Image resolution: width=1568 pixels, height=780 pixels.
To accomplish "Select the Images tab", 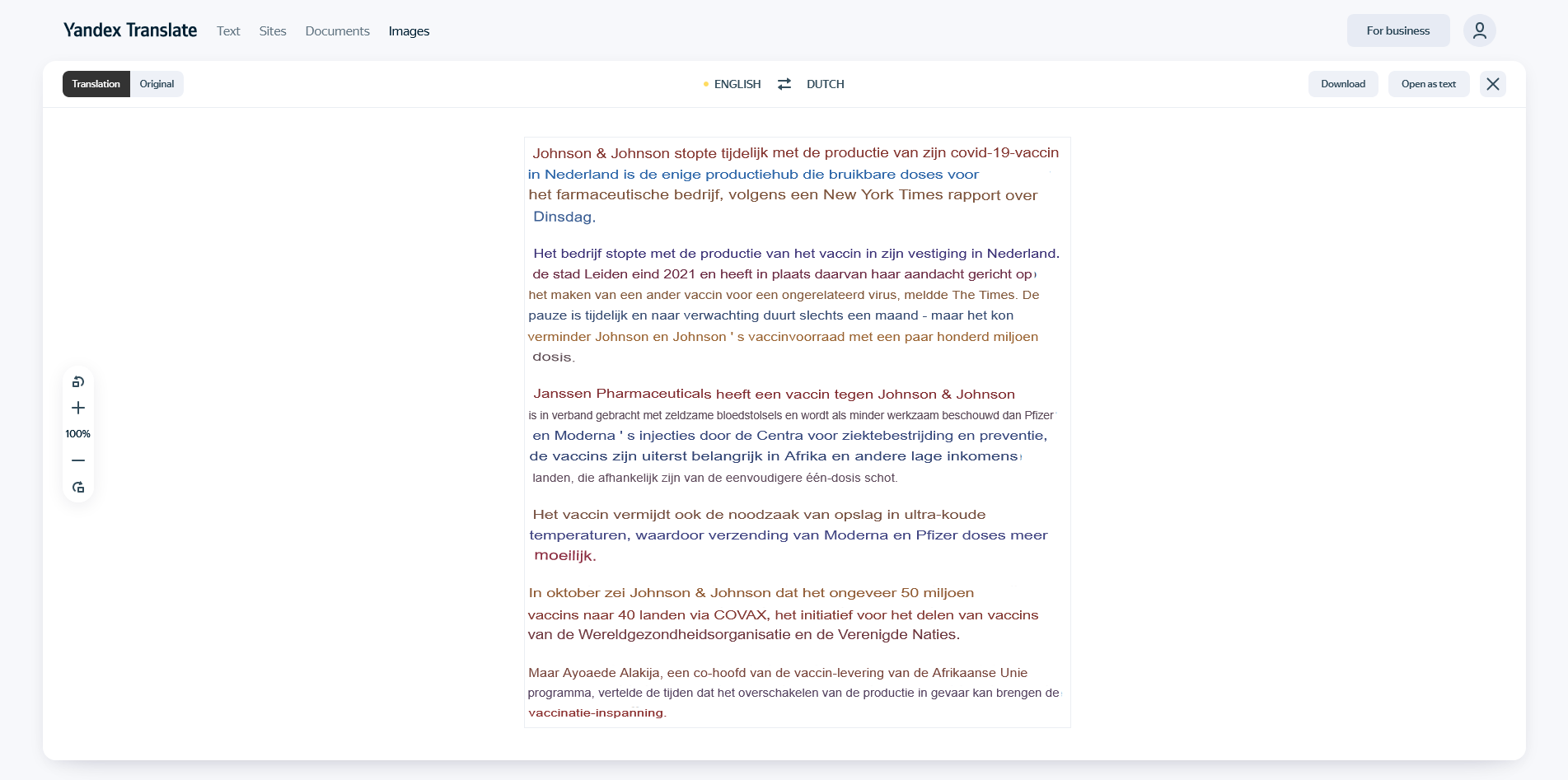I will [x=409, y=31].
